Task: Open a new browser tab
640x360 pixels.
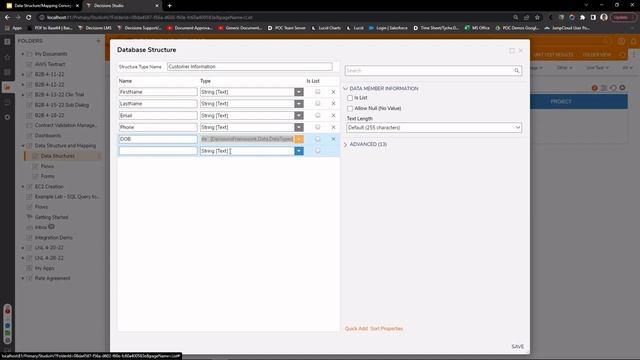Action: [169, 6]
